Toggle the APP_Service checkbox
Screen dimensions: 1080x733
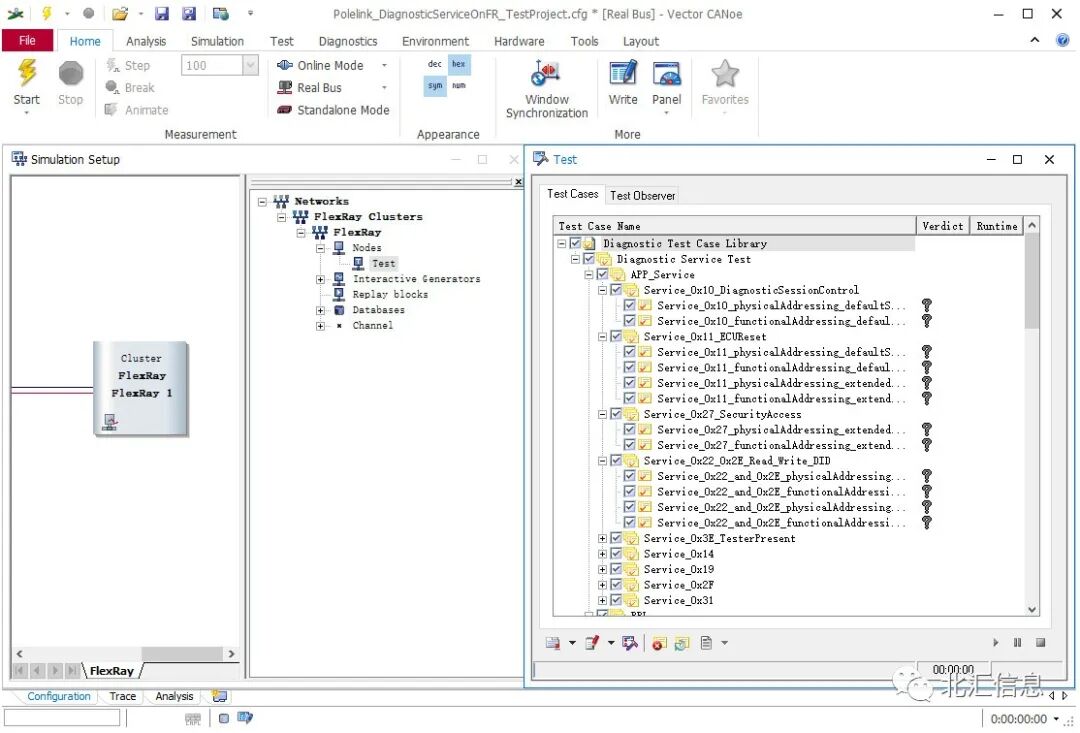coord(603,274)
